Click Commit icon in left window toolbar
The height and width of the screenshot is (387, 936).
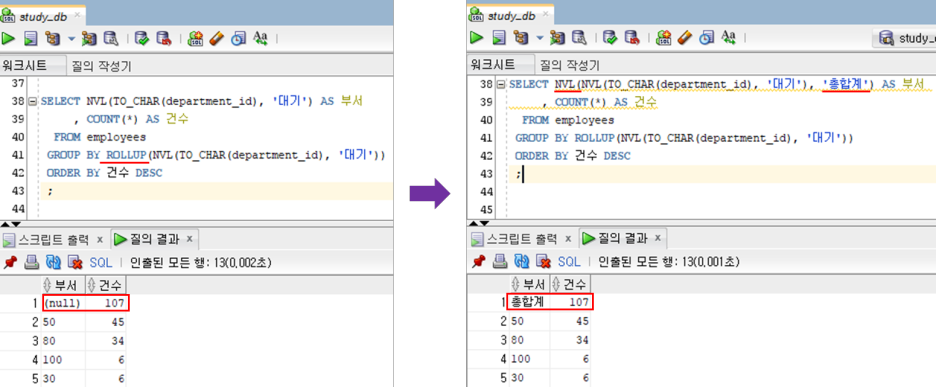(x=141, y=39)
